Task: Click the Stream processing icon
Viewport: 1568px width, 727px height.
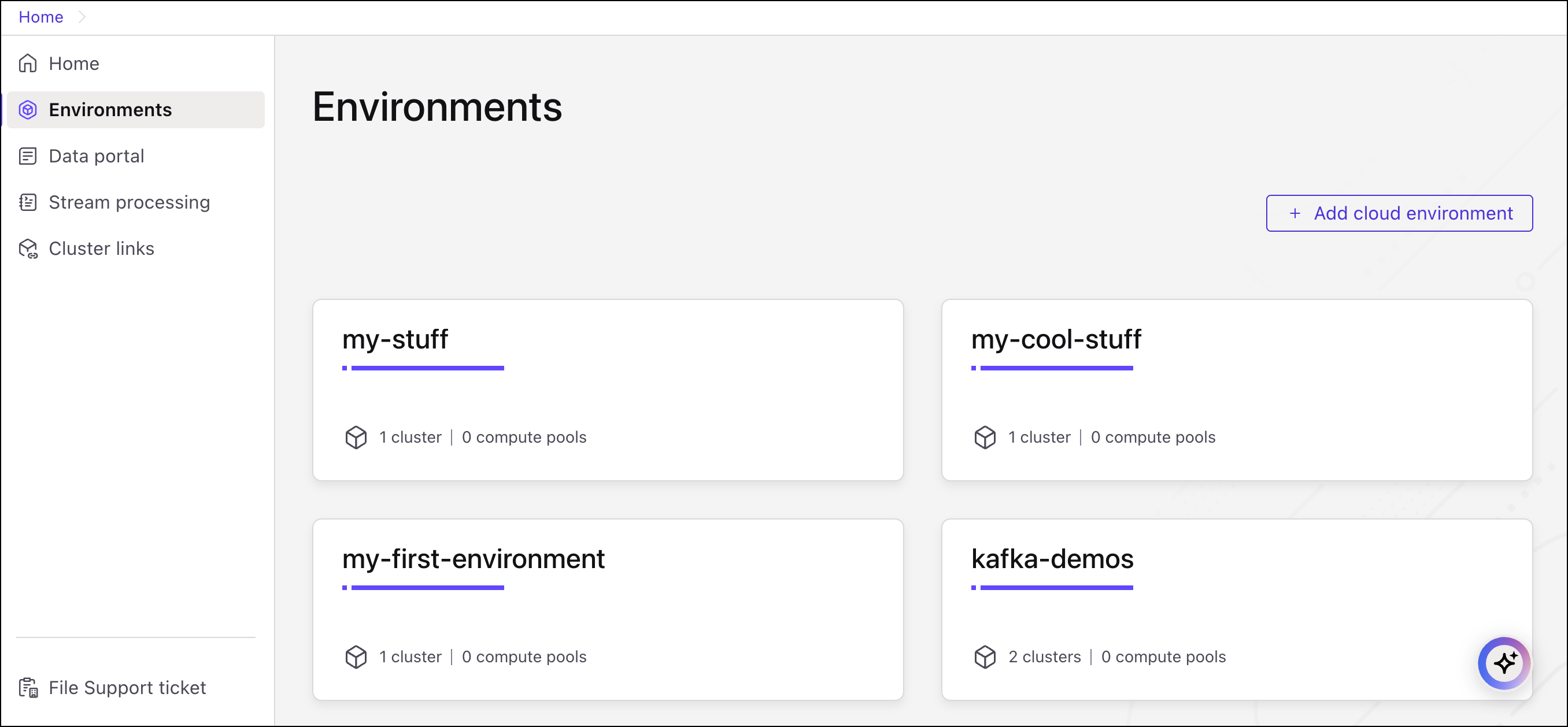Action: tap(28, 202)
